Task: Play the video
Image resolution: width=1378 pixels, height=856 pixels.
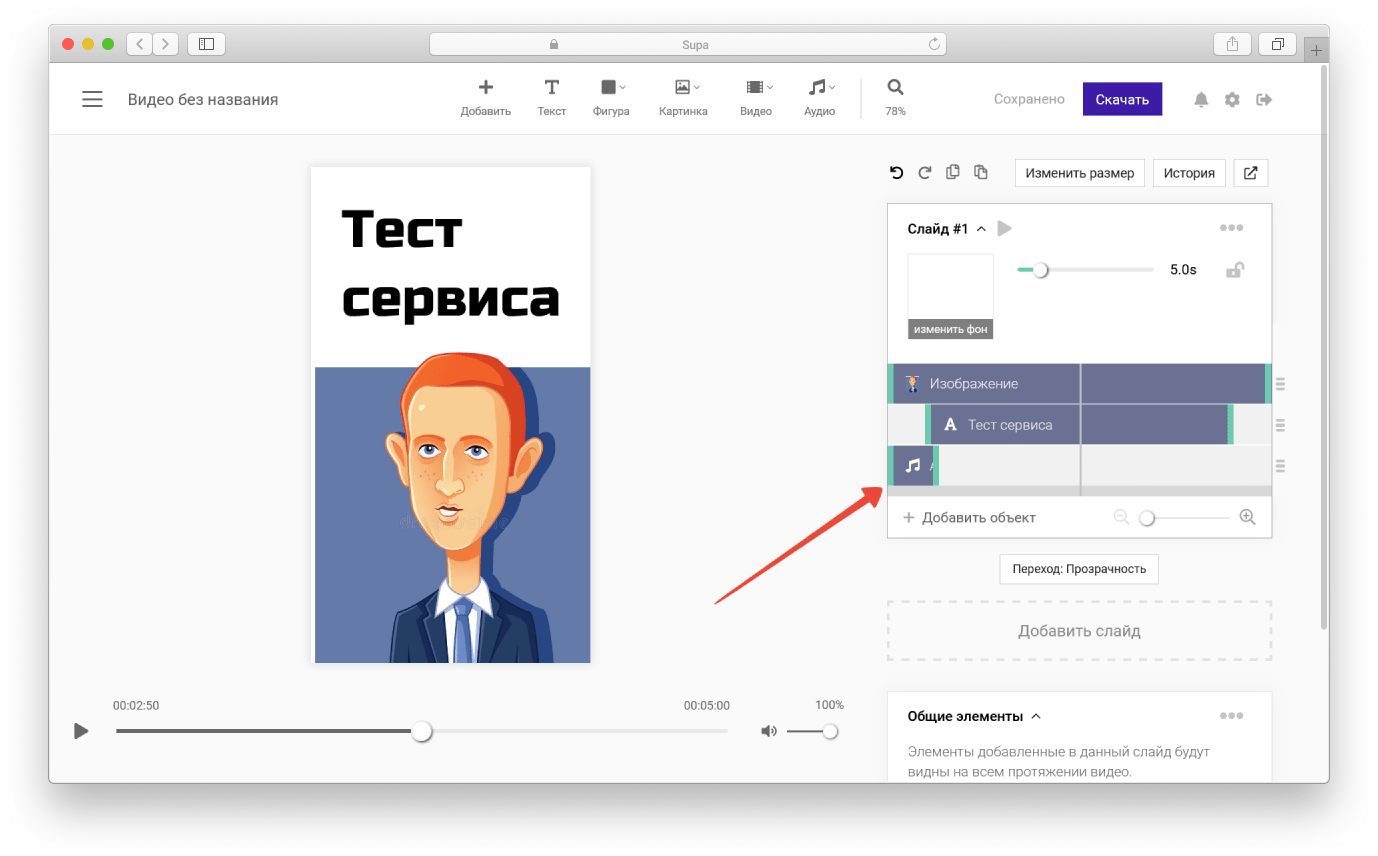Action: point(81,731)
